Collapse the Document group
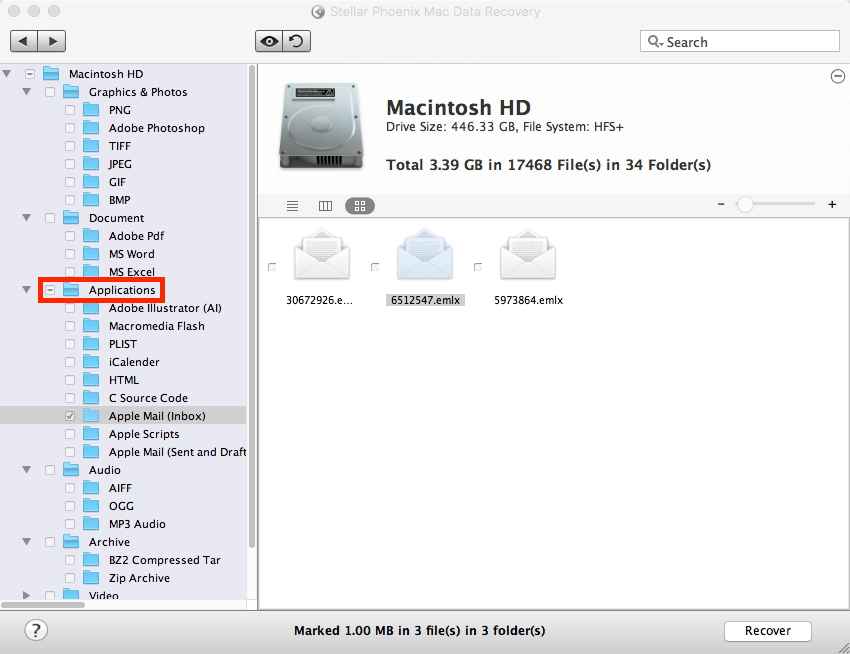Viewport: 850px width, 654px height. pos(27,218)
